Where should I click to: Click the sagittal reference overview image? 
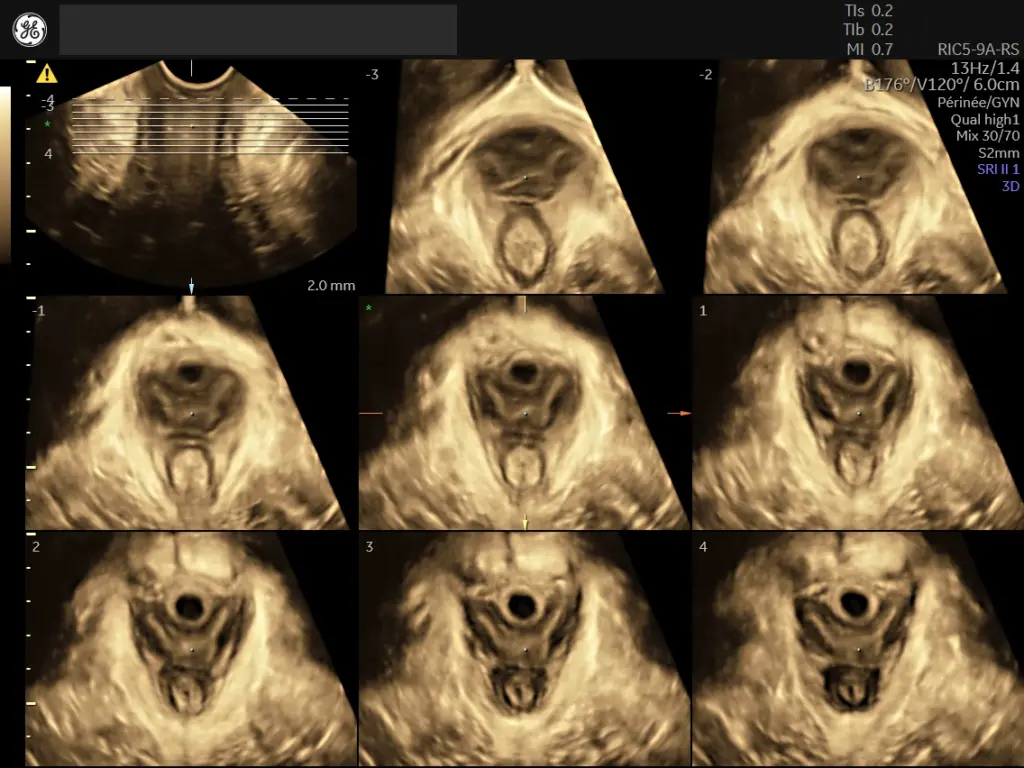tap(191, 175)
